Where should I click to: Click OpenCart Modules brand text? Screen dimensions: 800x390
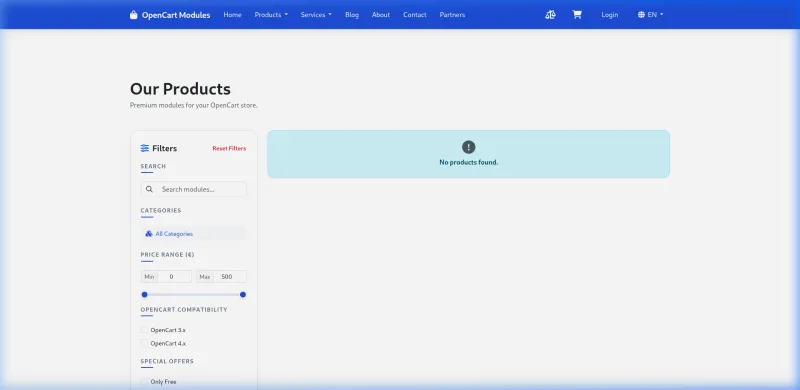(176, 15)
